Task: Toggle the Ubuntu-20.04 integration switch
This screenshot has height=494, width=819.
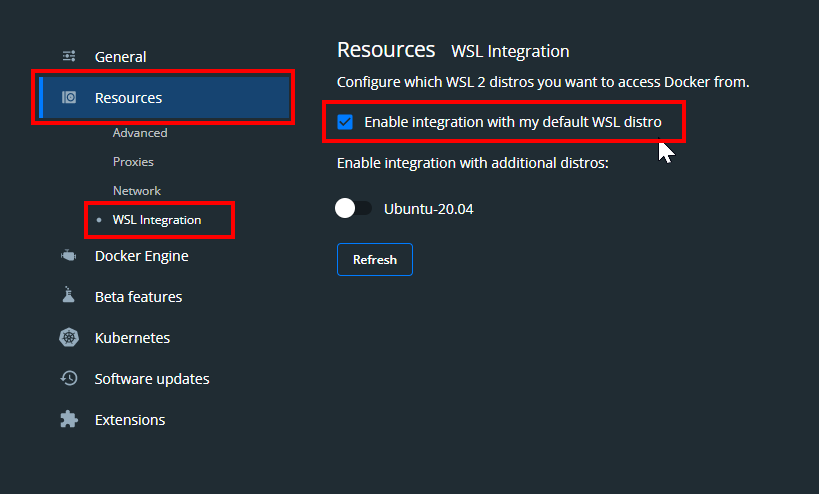Action: pyautogui.click(x=354, y=208)
